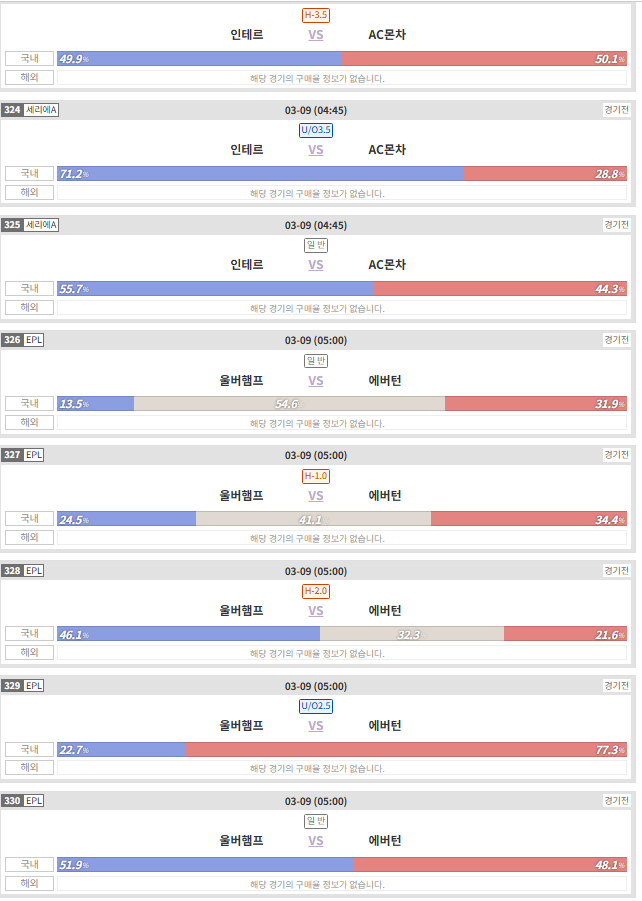Select the 국내 tab in match 324
This screenshot has height=901, width=642.
click(x=29, y=173)
